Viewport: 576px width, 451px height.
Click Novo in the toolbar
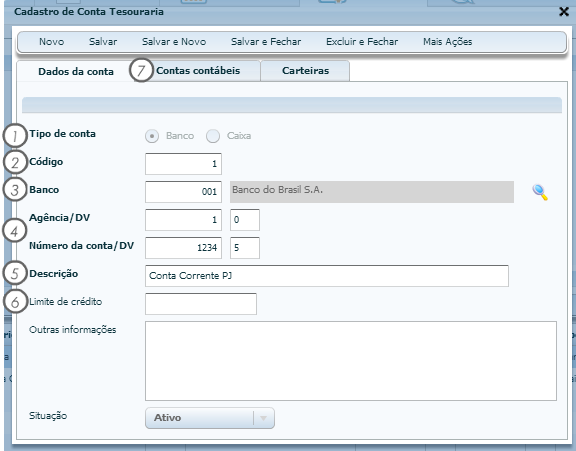coord(51,42)
